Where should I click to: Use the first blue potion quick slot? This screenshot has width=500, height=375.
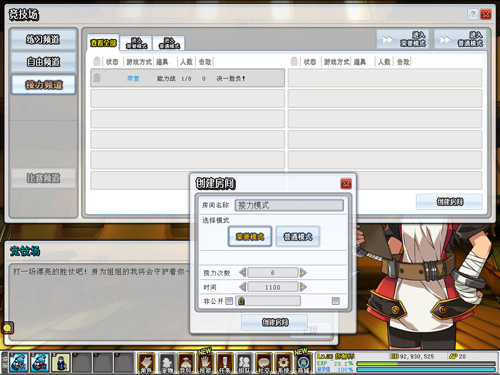coord(19,363)
